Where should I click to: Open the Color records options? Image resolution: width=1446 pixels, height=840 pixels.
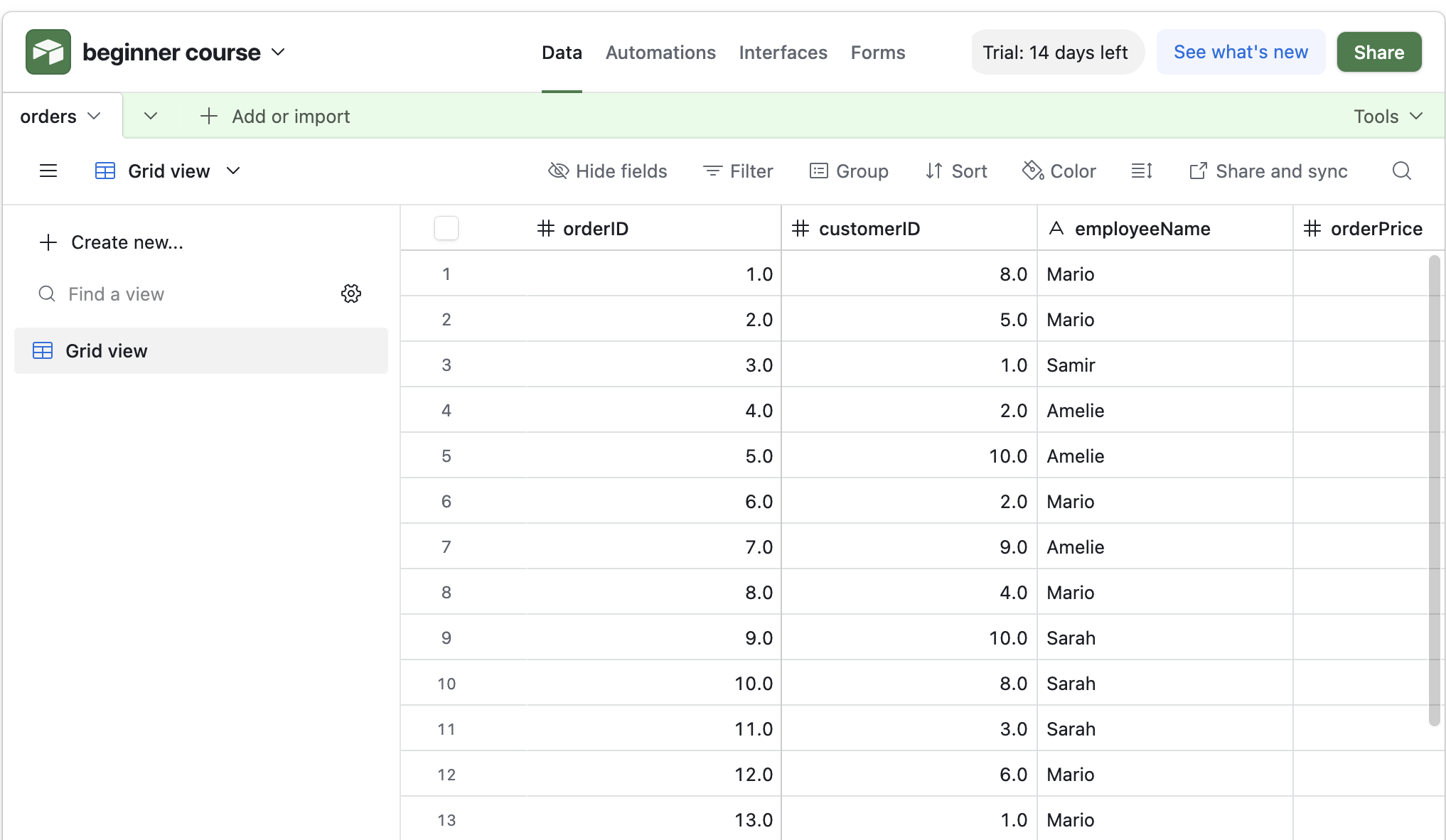tap(1059, 171)
